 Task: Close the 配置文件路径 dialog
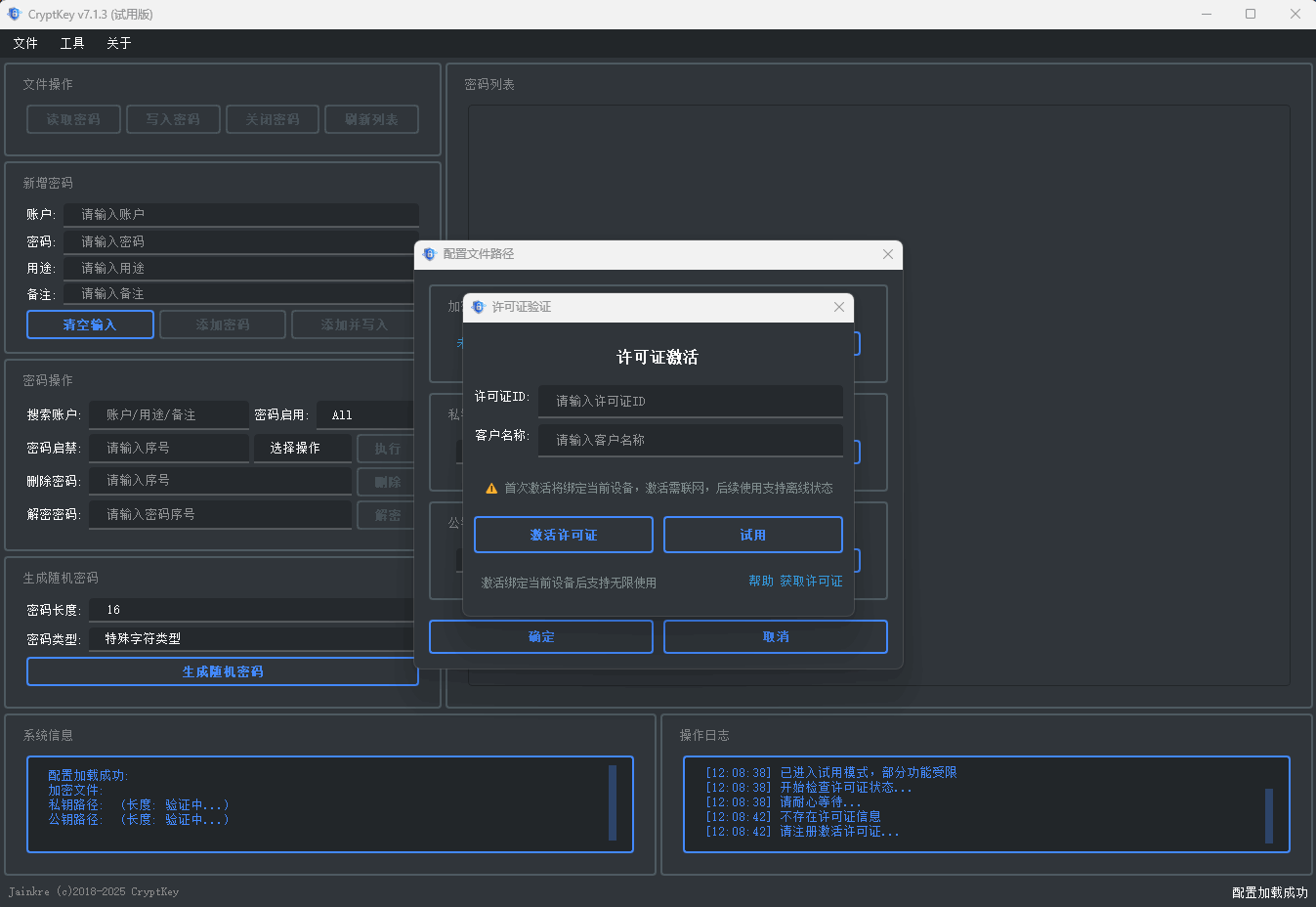[x=887, y=254]
